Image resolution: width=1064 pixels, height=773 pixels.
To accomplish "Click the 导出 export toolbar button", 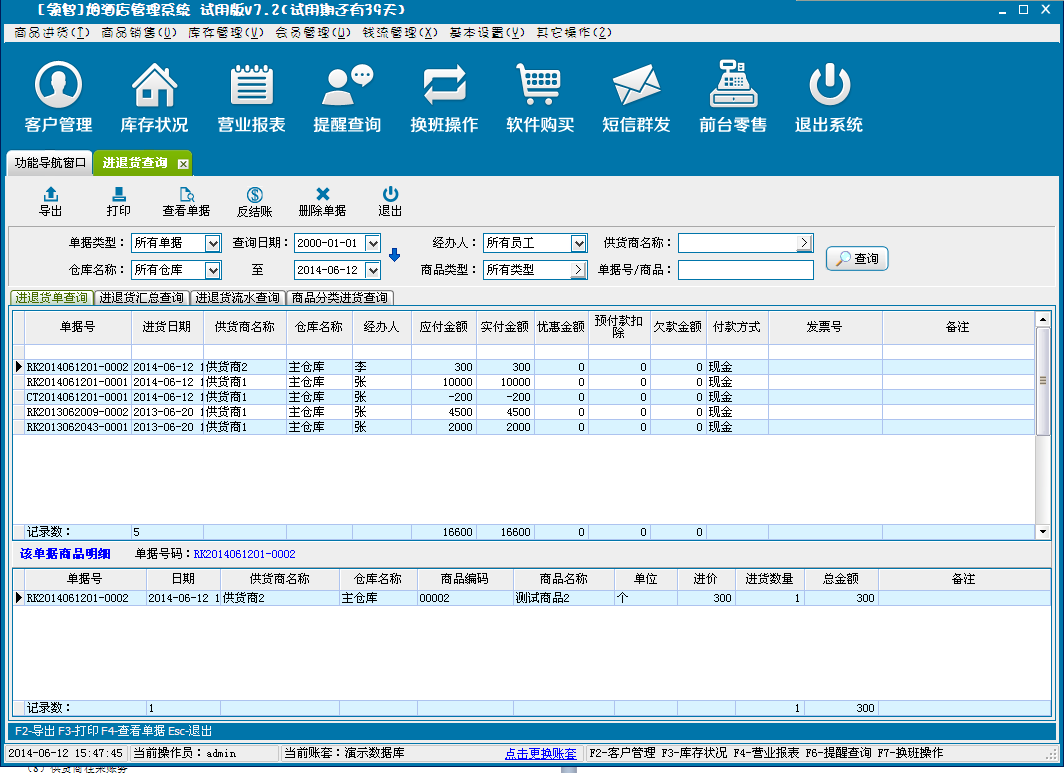I will [51, 201].
